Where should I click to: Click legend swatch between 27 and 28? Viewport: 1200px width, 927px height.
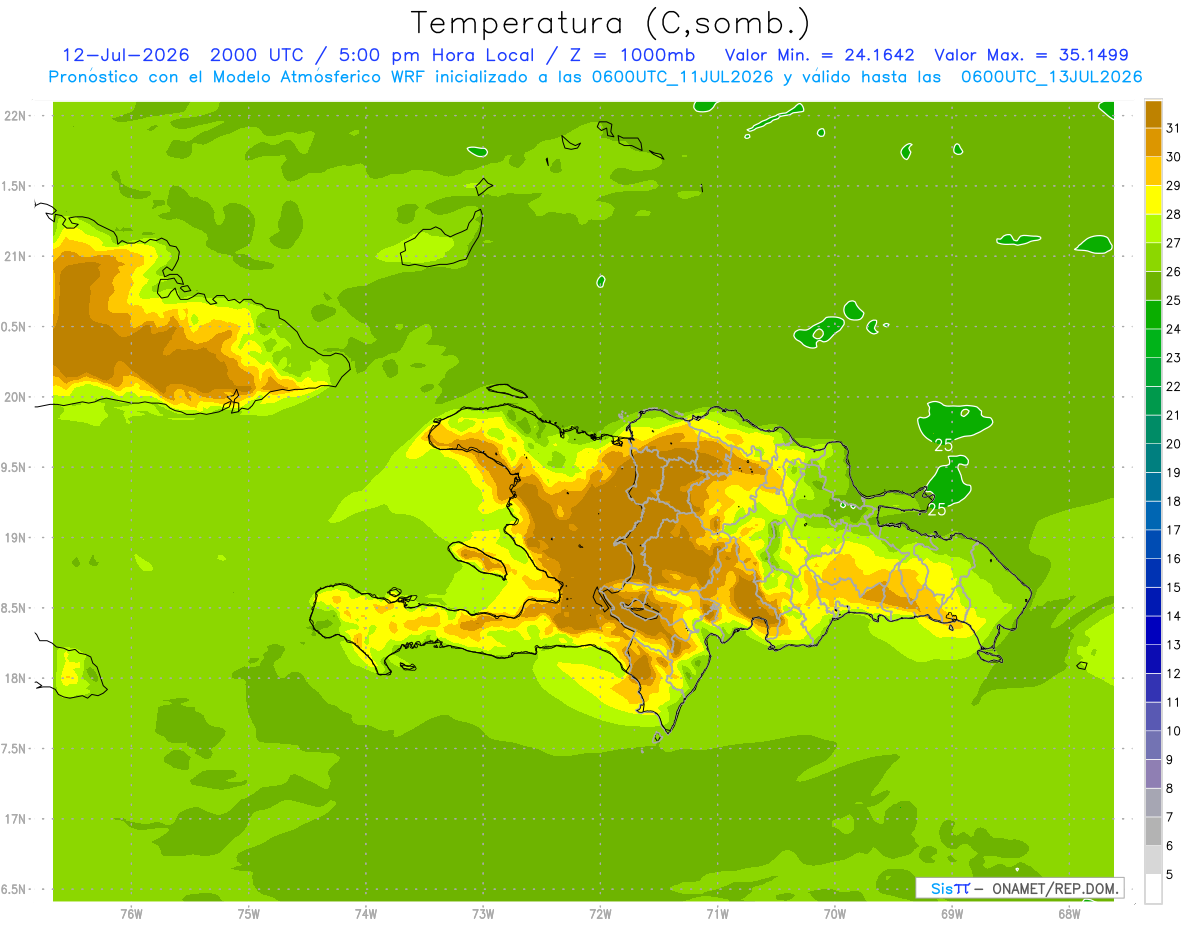(1153, 229)
